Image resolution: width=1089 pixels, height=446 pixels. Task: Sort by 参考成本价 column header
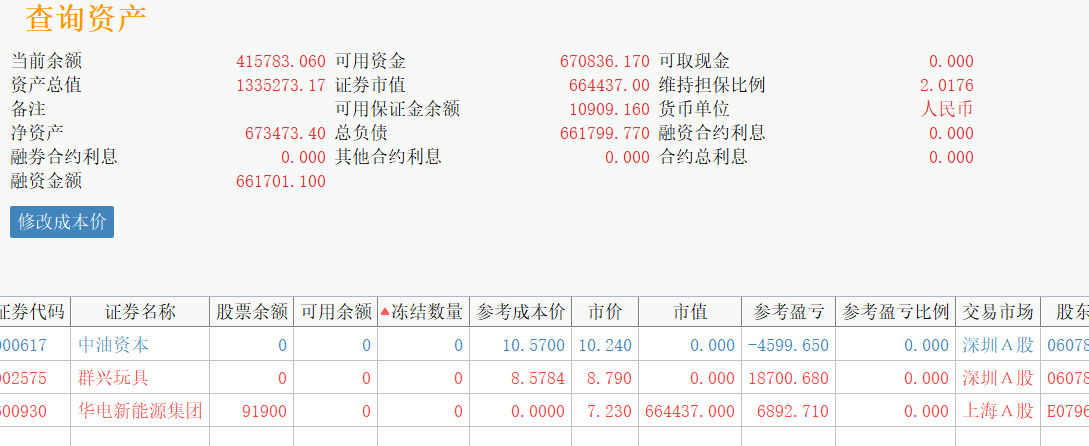tap(520, 312)
